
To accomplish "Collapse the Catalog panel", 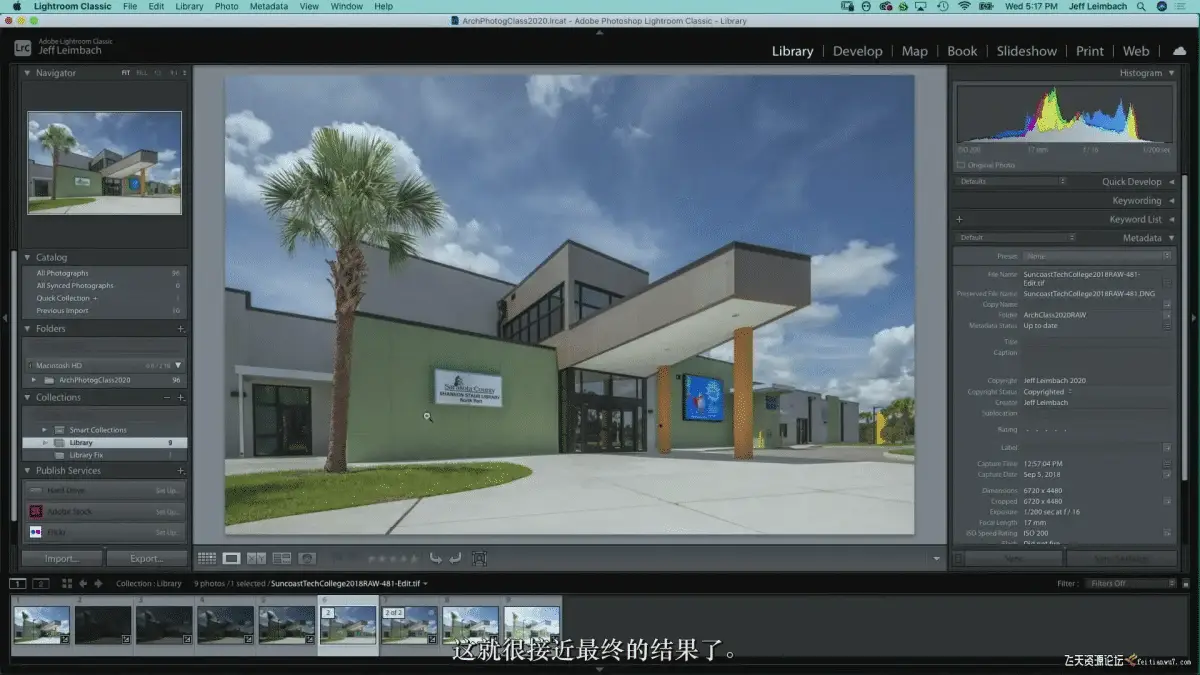I will click(28, 257).
